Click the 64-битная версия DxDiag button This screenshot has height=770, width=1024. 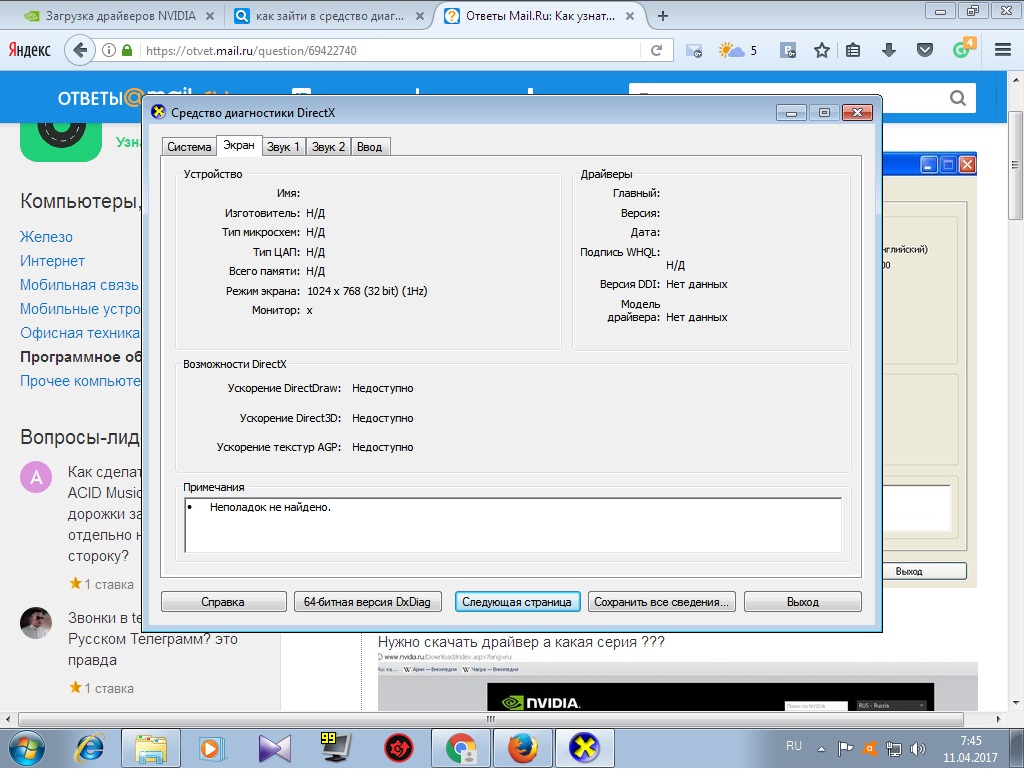[367, 602]
